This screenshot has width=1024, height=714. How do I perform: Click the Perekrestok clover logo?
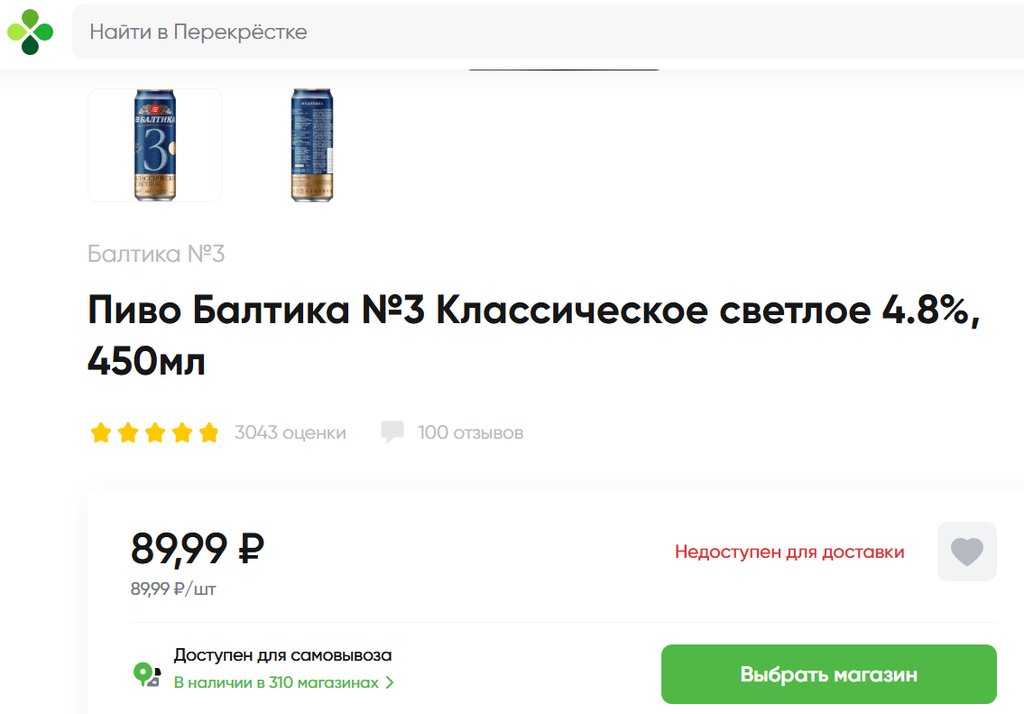(x=30, y=32)
